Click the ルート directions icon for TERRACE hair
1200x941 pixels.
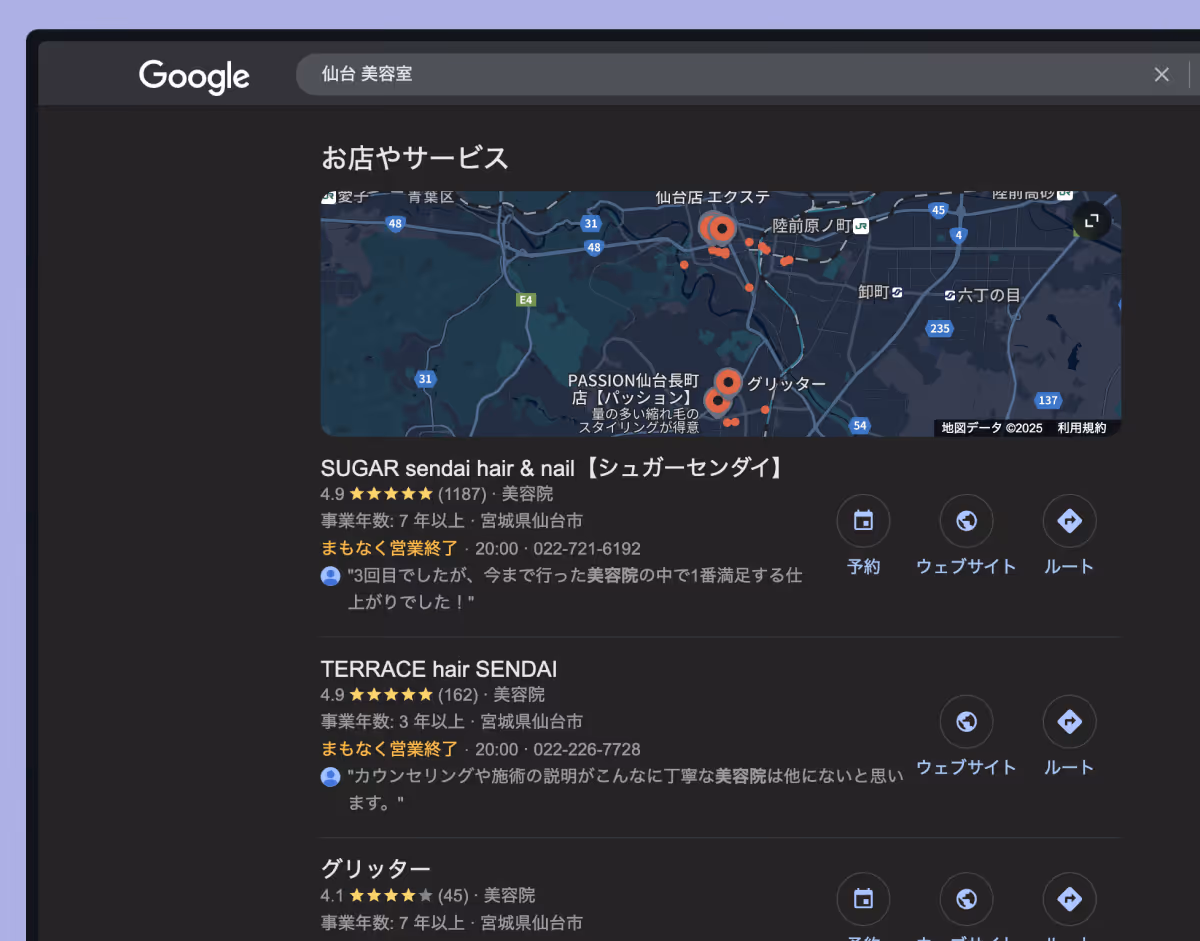[x=1069, y=722]
